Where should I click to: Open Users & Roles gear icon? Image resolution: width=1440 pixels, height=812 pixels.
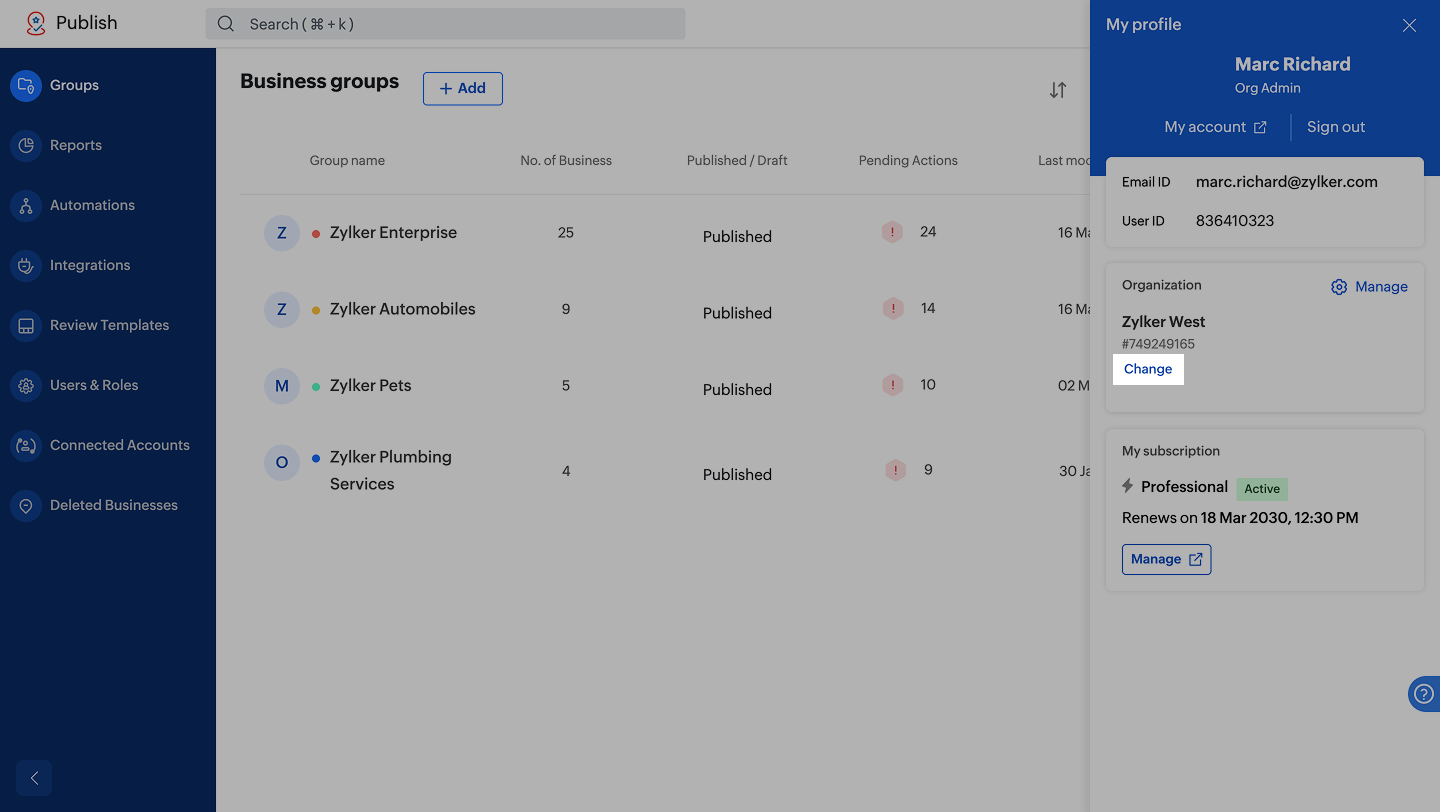point(26,385)
